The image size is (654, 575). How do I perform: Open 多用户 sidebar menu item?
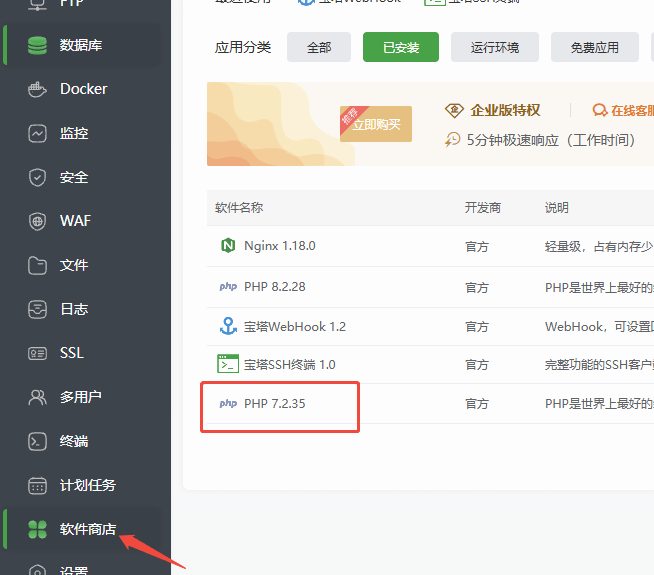pyautogui.click(x=81, y=397)
